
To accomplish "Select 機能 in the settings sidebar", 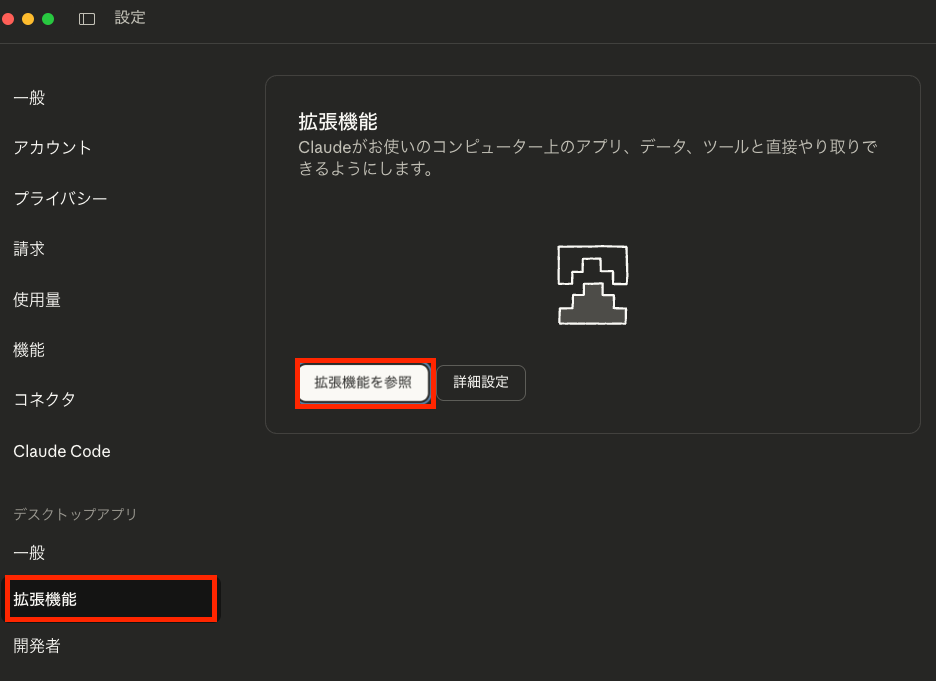I will (x=29, y=350).
